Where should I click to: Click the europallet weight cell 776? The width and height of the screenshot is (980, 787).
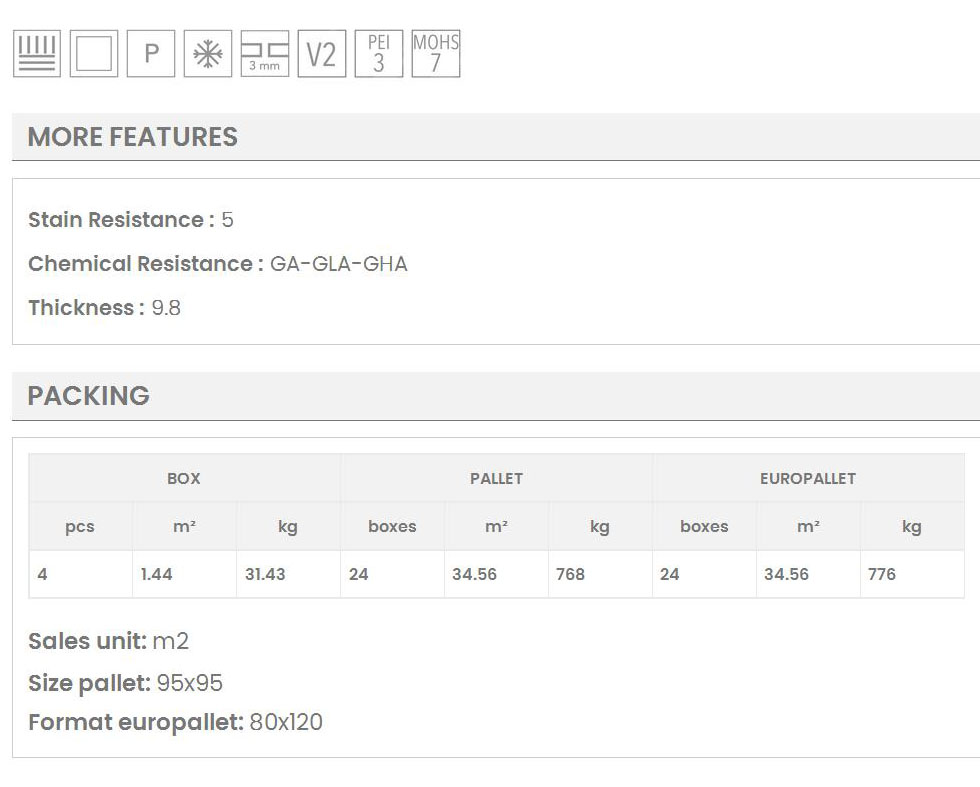[x=882, y=574]
